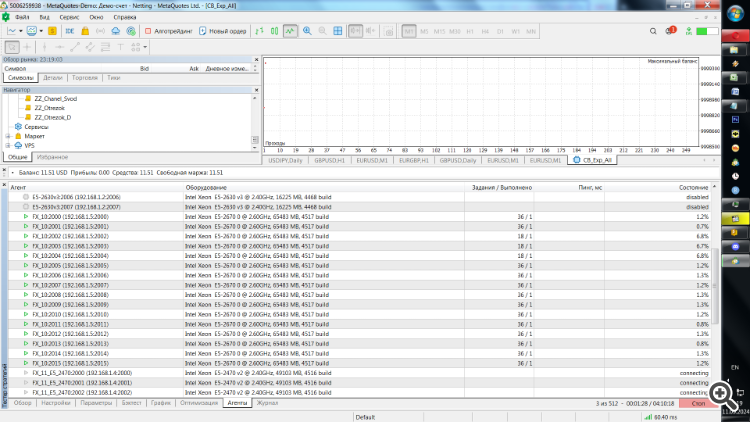Screen dimensions: 750x422
Task: Zoom out on the chart
Action: tap(322, 31)
